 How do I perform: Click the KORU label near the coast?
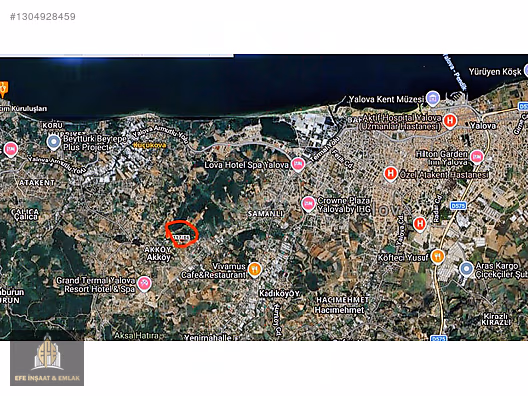click(x=53, y=125)
